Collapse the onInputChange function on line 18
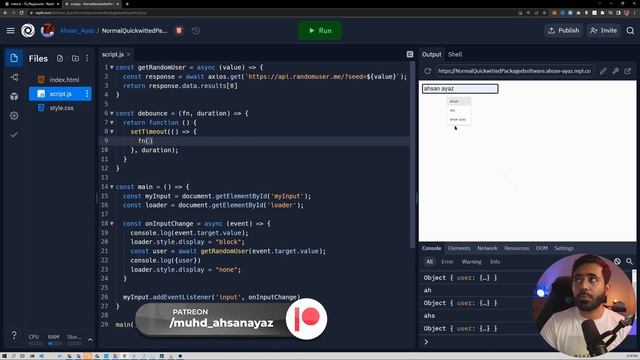 [x=112, y=224]
